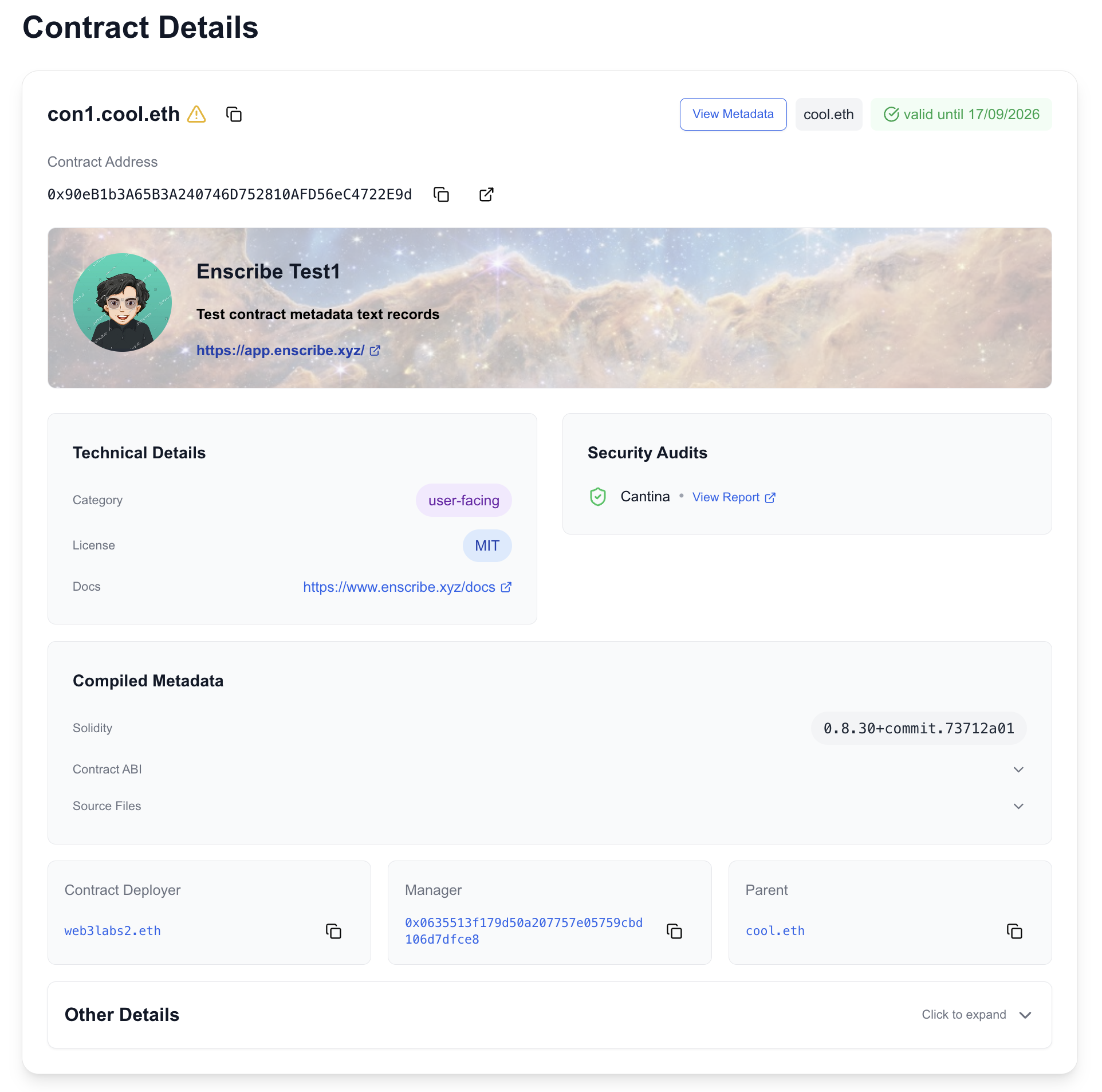
Task: Copy the Manager address
Action: tap(675, 931)
